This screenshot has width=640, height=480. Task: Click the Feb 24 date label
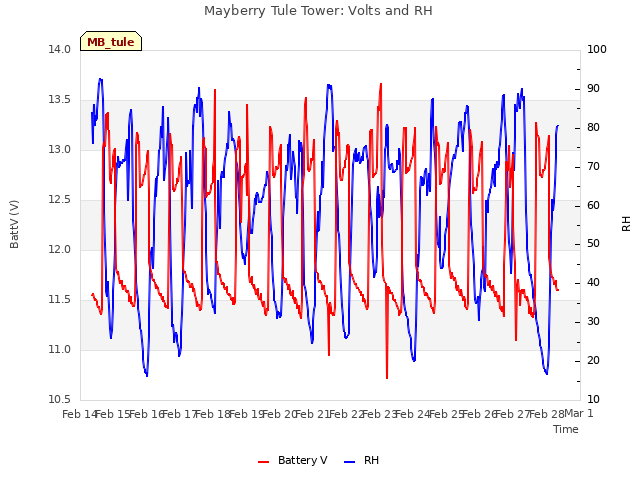point(413,414)
